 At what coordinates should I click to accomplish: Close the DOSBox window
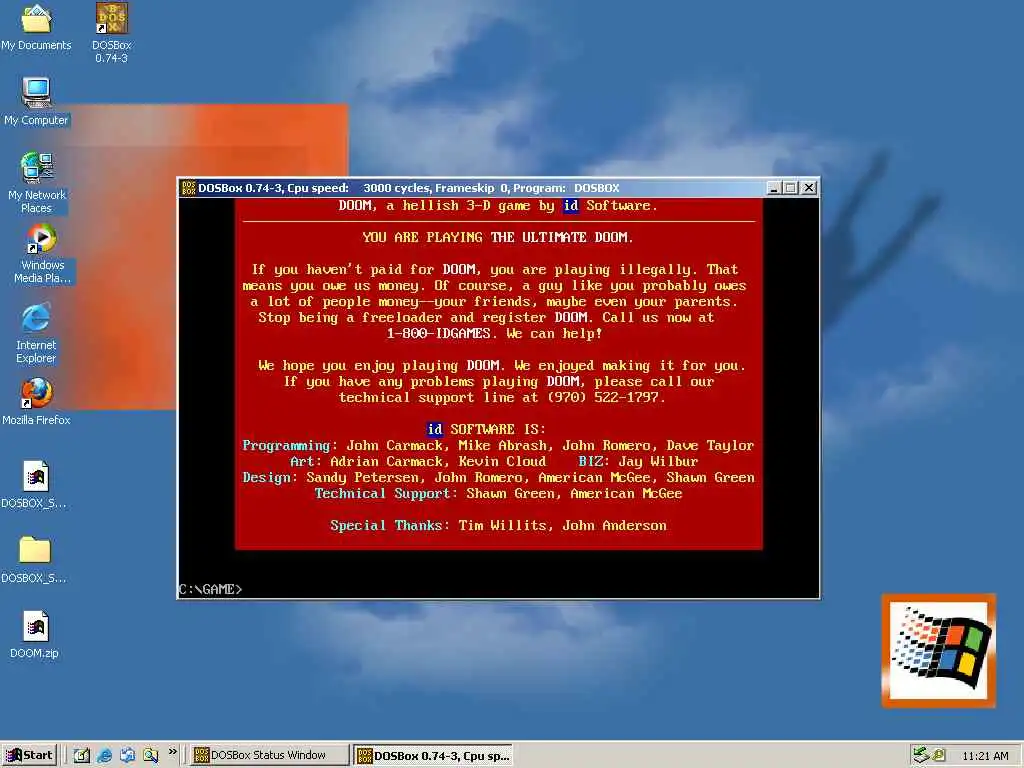coord(808,188)
